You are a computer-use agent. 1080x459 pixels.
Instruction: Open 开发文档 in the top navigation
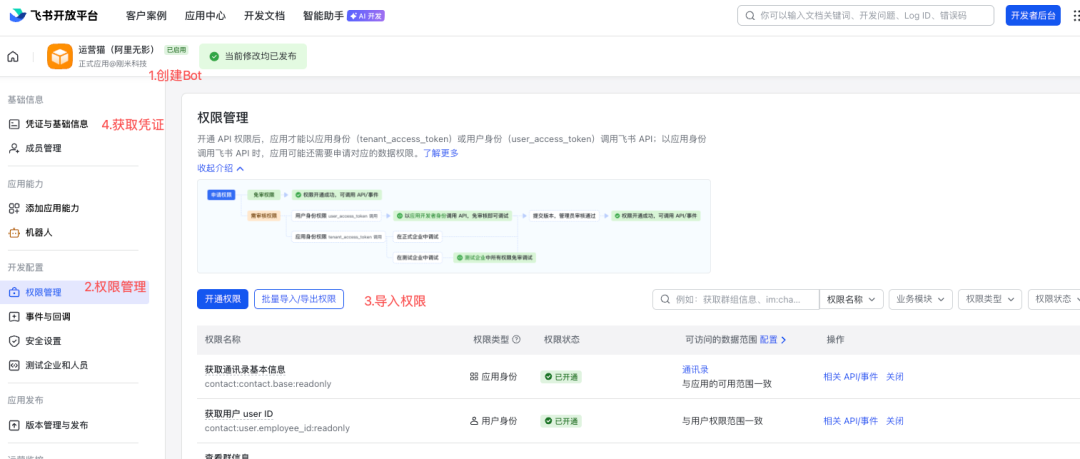tap(265, 16)
